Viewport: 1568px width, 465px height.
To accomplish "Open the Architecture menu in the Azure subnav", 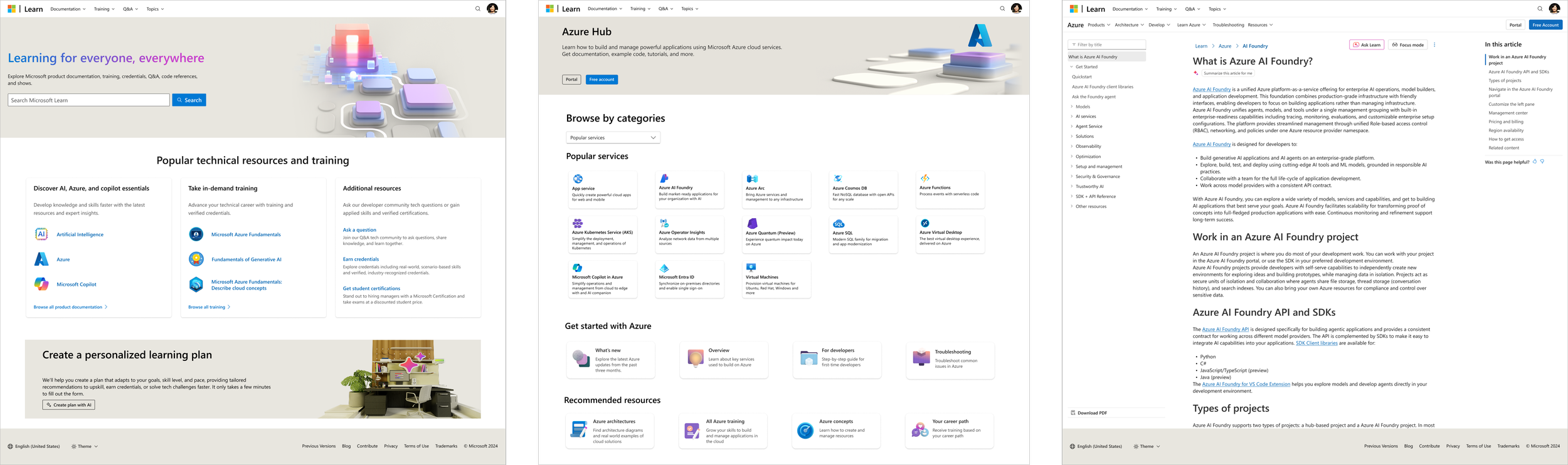I will coord(1129,25).
